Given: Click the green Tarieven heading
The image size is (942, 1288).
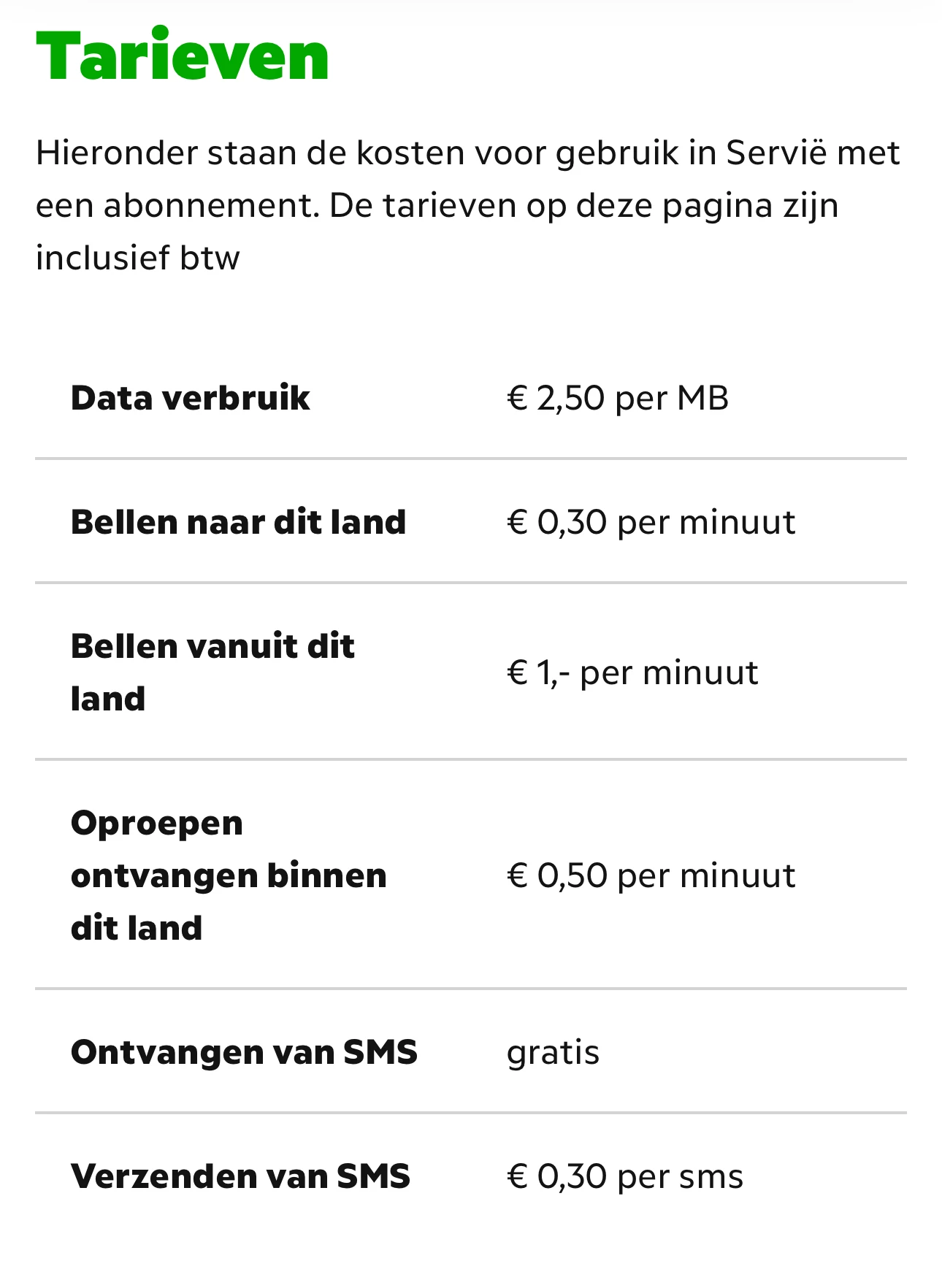Looking at the screenshot, I should (183, 56).
